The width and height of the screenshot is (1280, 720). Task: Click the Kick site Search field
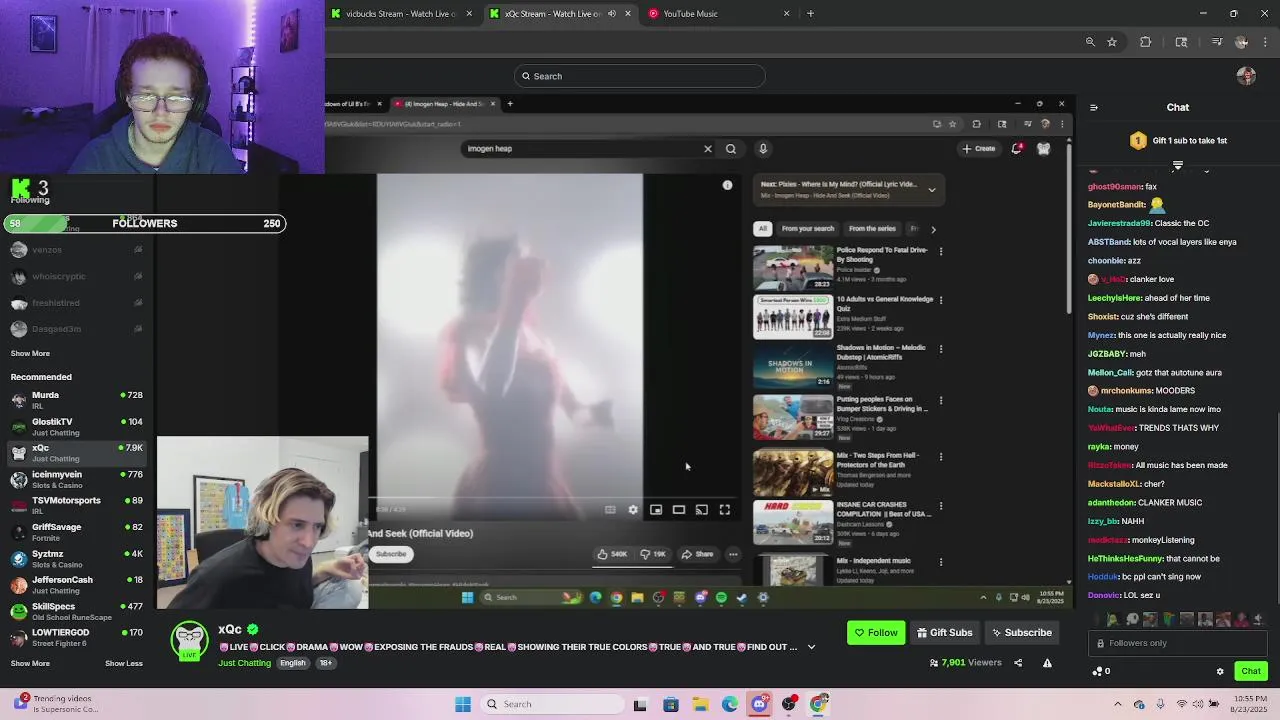click(x=640, y=76)
